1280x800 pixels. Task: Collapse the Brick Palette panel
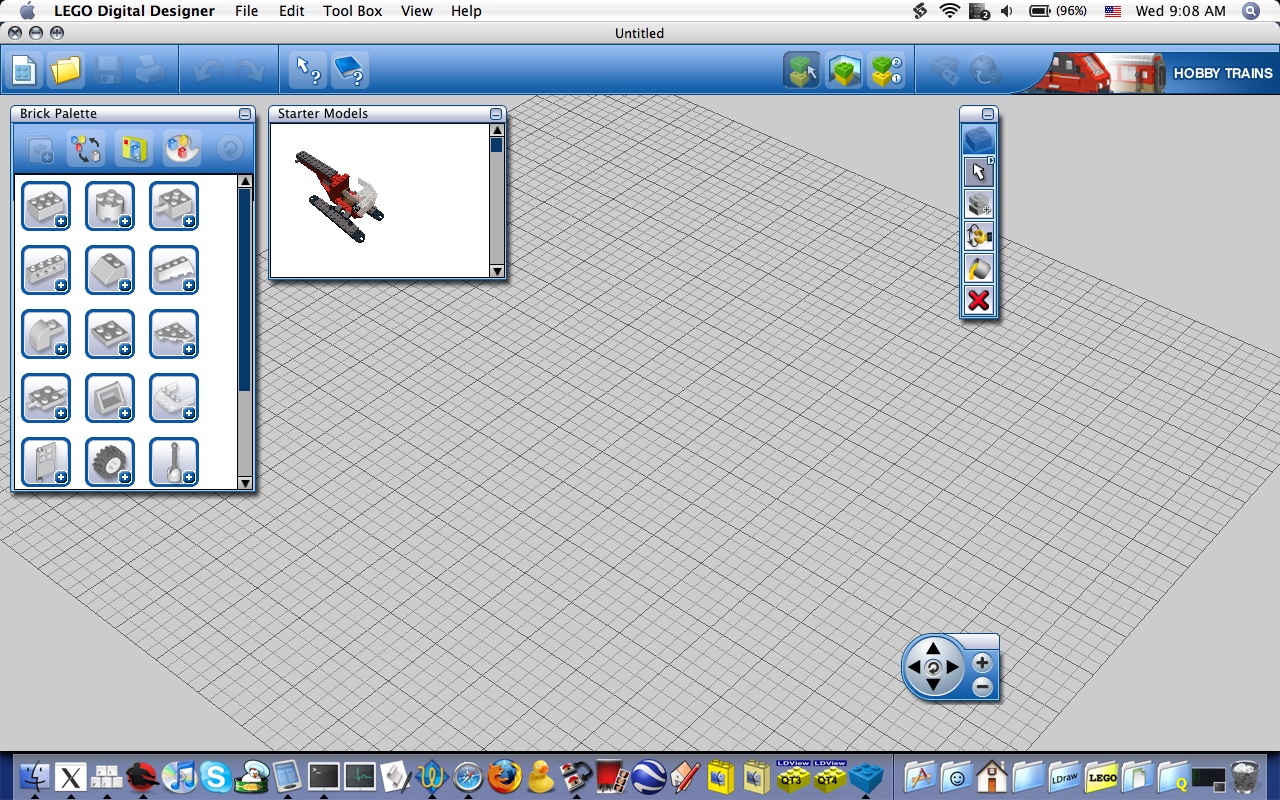[x=244, y=114]
